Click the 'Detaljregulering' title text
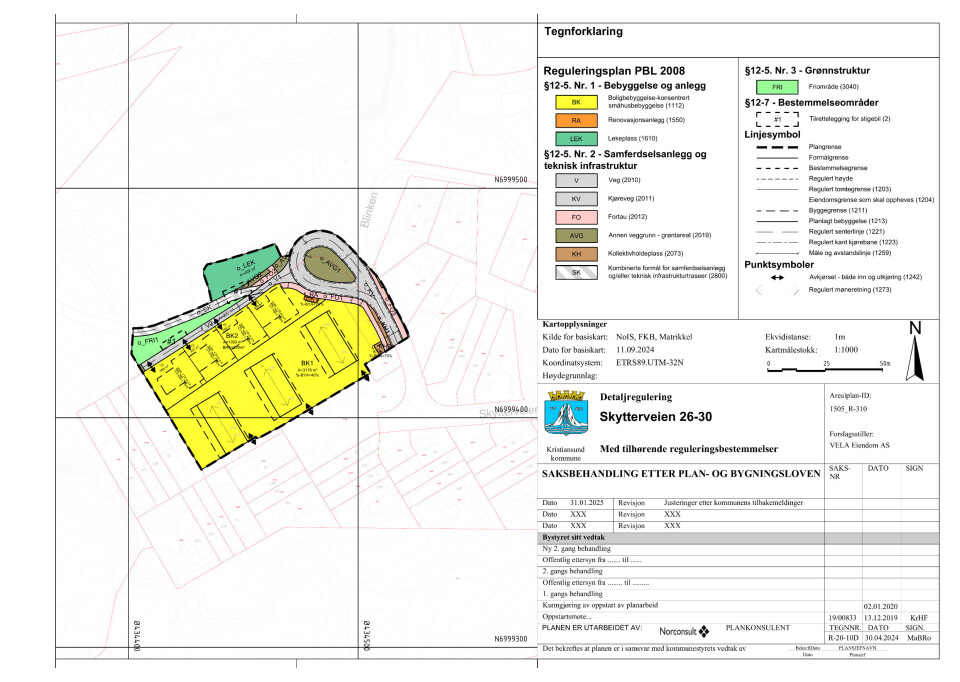Viewport: 960px width, 682px height. 636,397
